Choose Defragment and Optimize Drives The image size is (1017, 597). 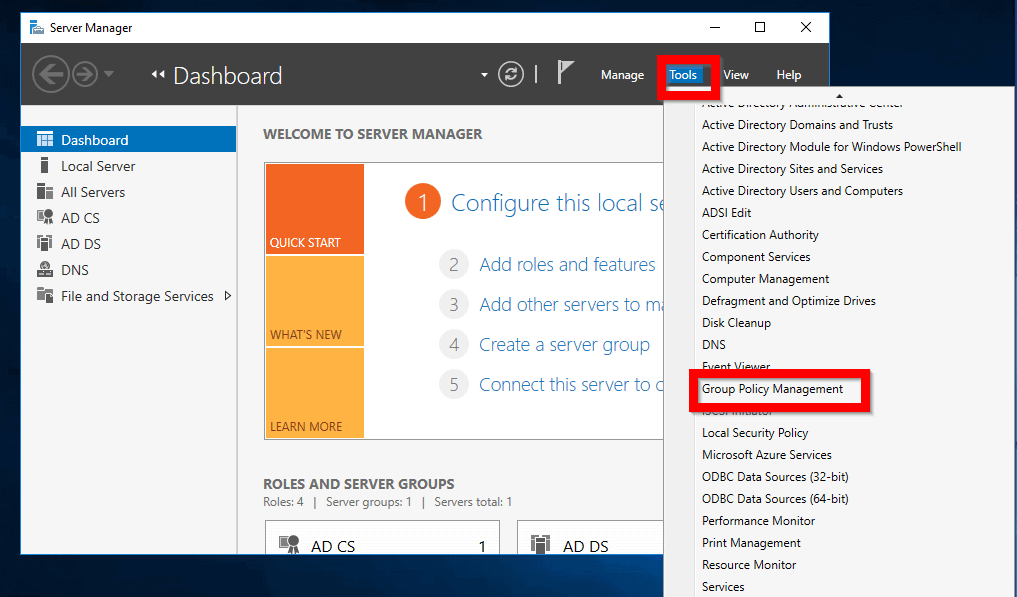[x=789, y=301]
